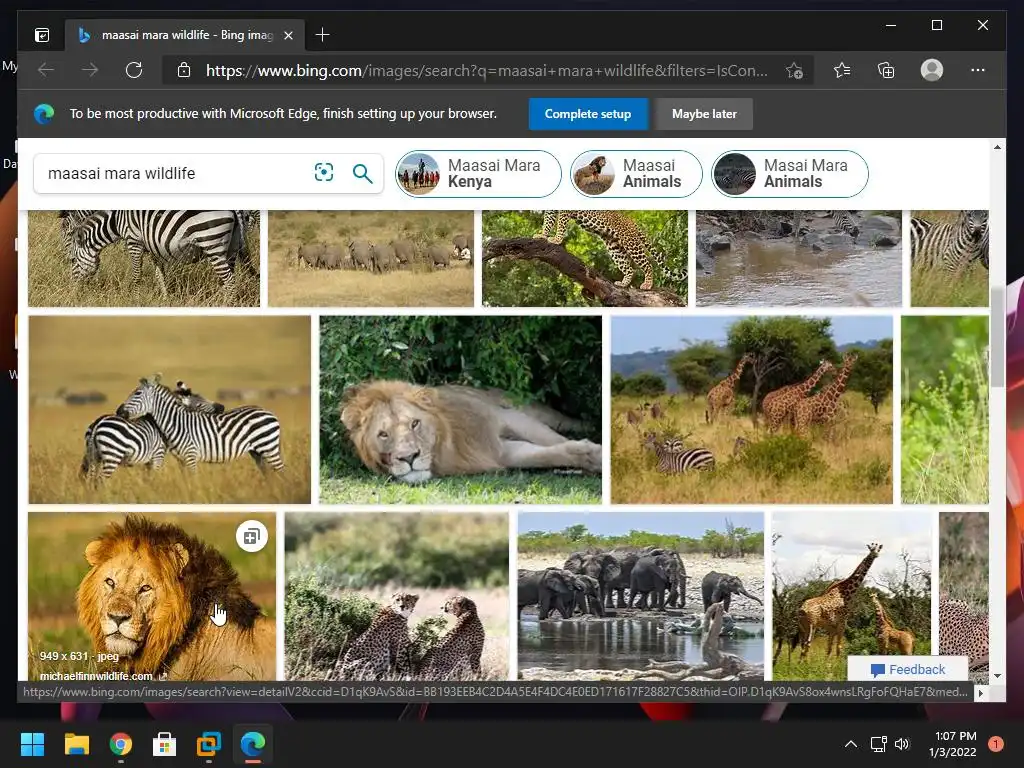The image size is (1024, 768).
Task: Switch to Microsoft Edge on taskbar
Action: [253, 744]
